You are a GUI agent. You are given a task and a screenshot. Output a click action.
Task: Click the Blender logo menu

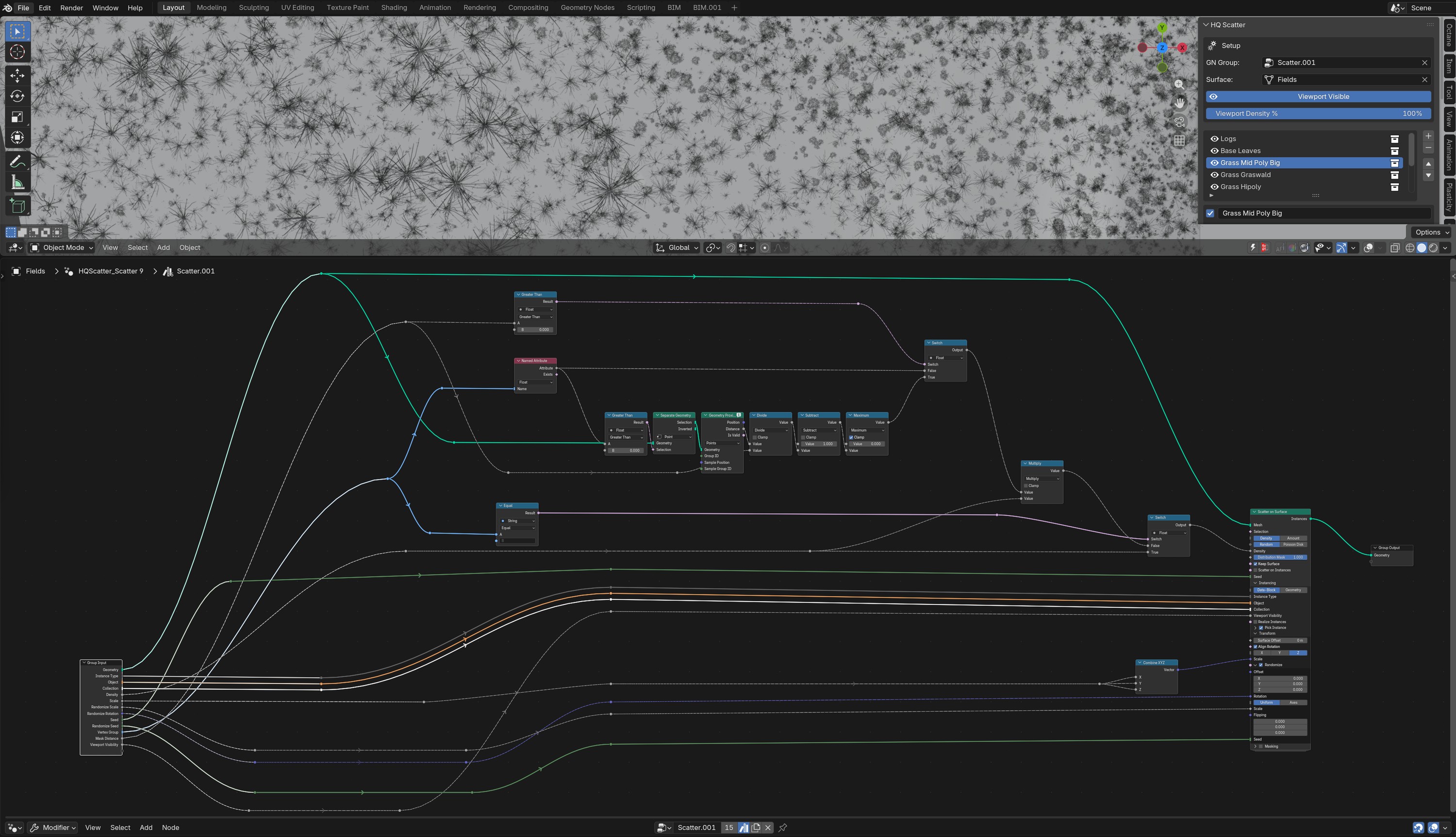pos(7,8)
